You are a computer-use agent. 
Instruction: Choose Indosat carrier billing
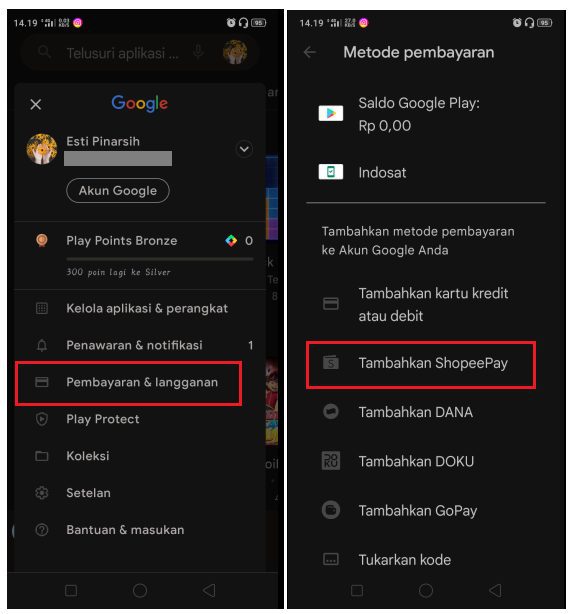click(x=426, y=173)
